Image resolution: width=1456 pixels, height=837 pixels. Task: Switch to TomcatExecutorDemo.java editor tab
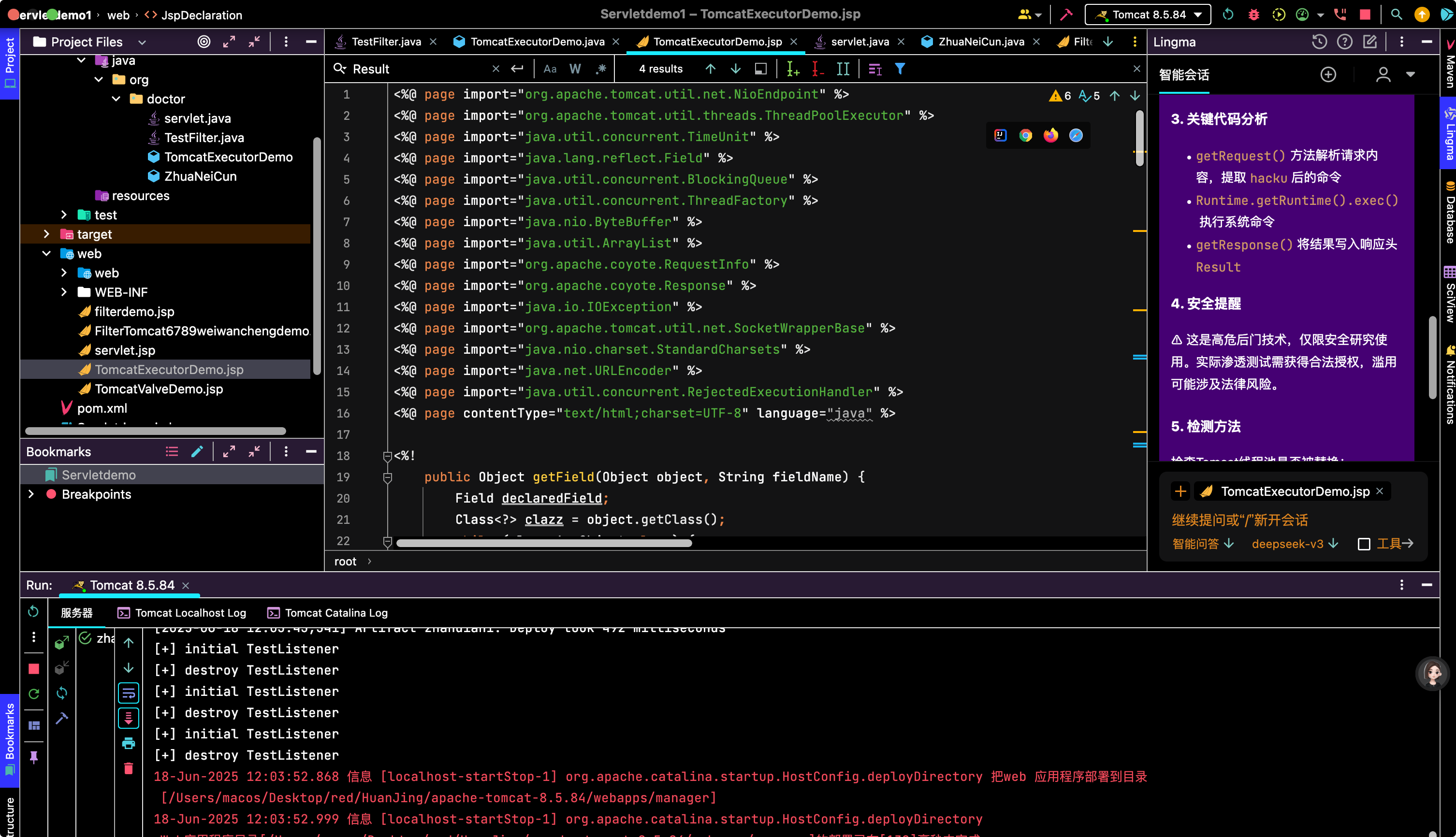(537, 42)
